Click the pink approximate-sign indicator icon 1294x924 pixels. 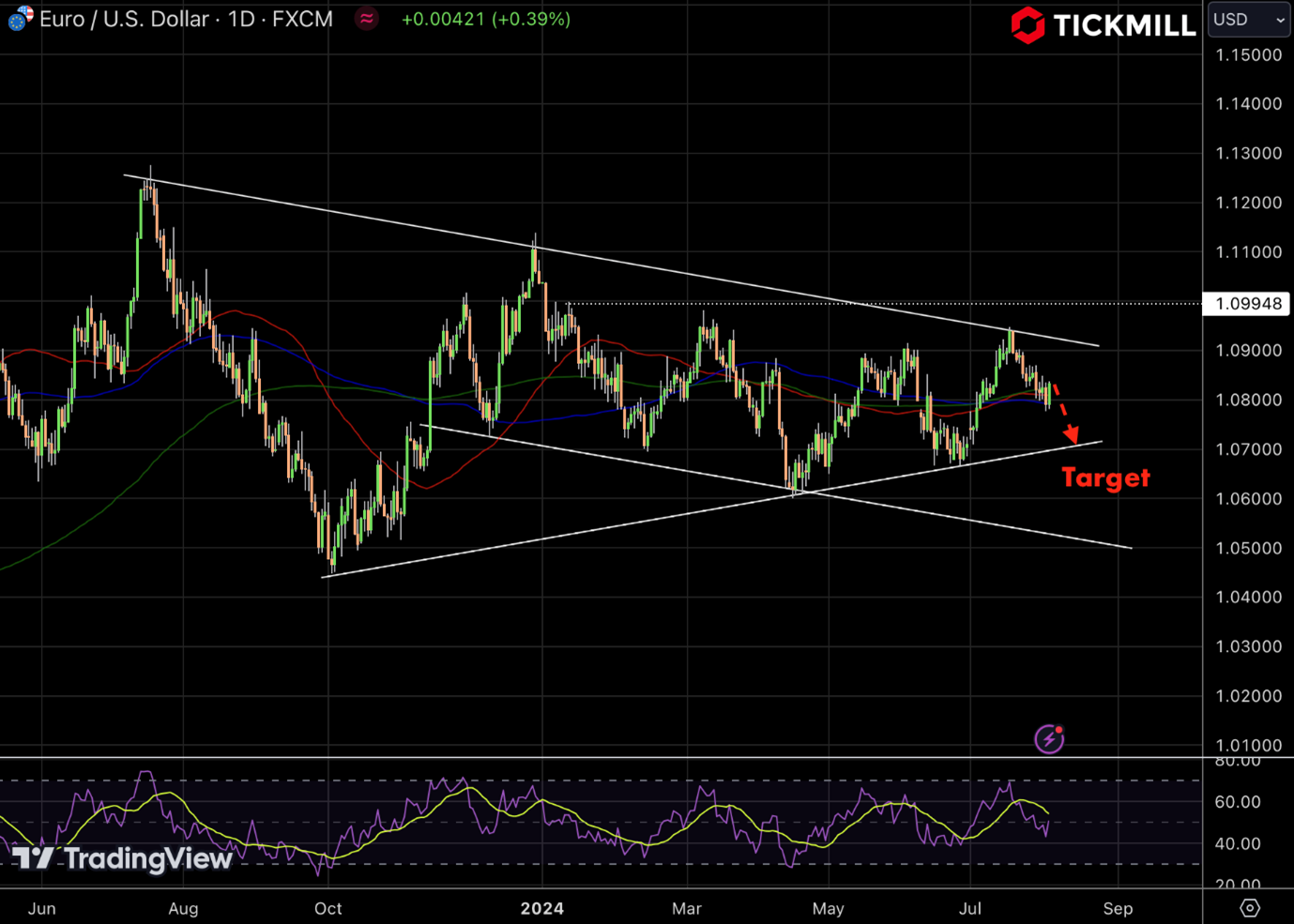(366, 19)
